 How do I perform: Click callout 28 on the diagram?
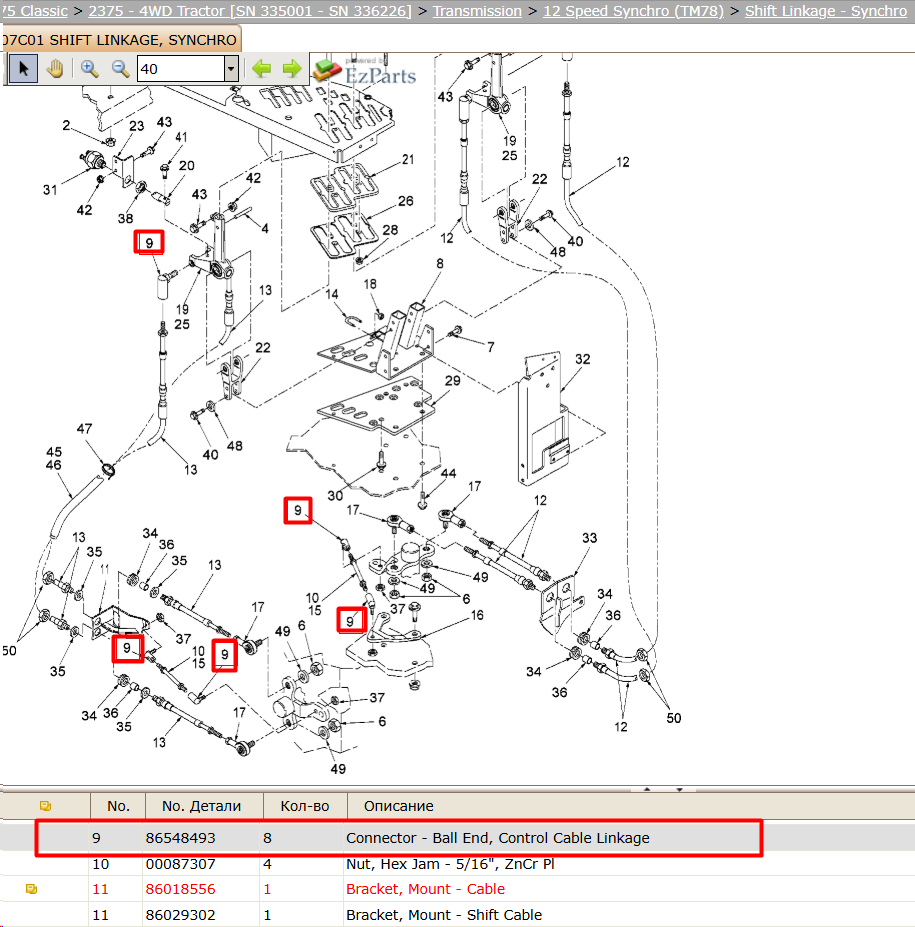pos(390,229)
